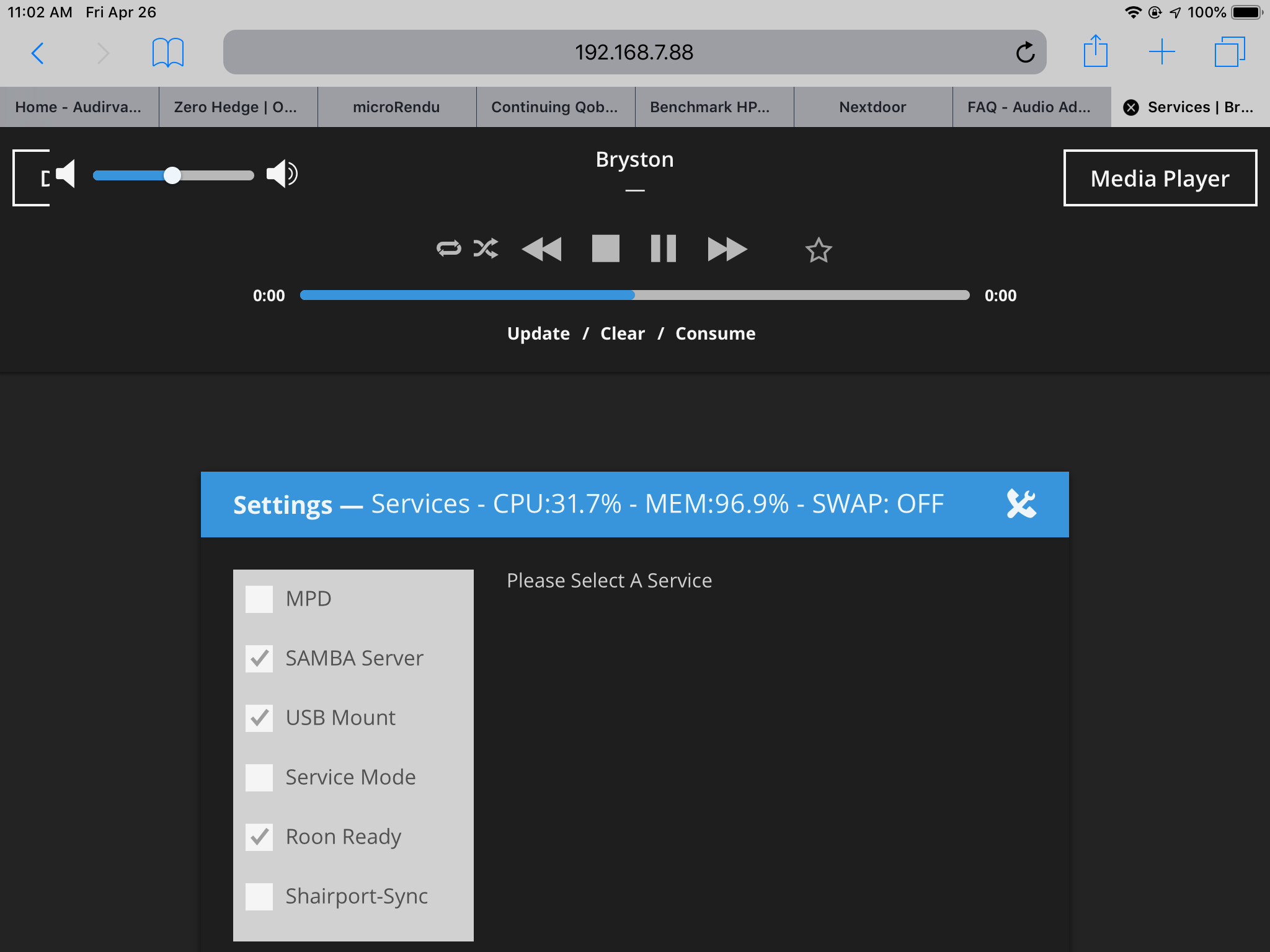This screenshot has height=952, width=1270.
Task: Open Safari bookmarks book icon
Action: click(x=168, y=53)
